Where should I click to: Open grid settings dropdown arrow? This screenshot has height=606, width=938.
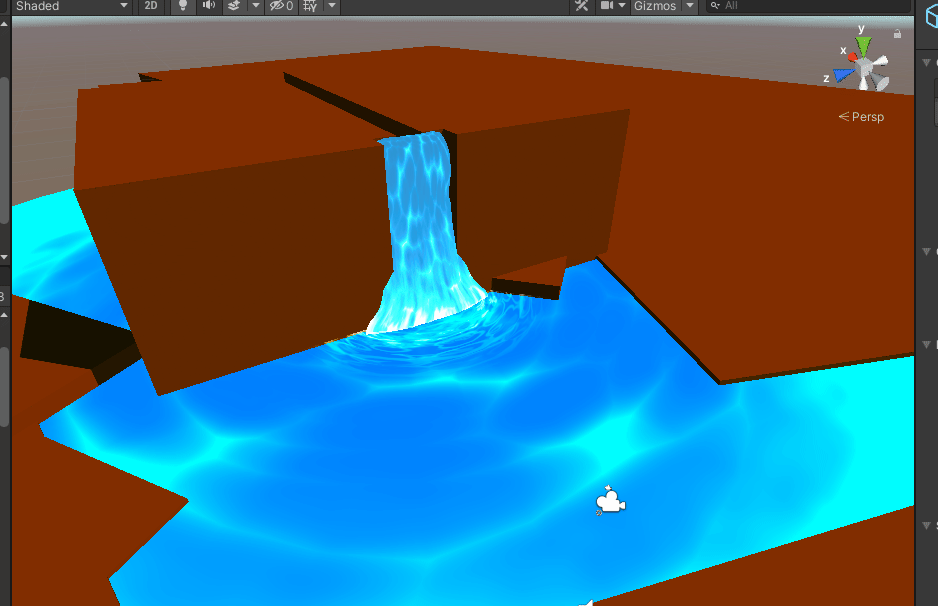point(332,6)
